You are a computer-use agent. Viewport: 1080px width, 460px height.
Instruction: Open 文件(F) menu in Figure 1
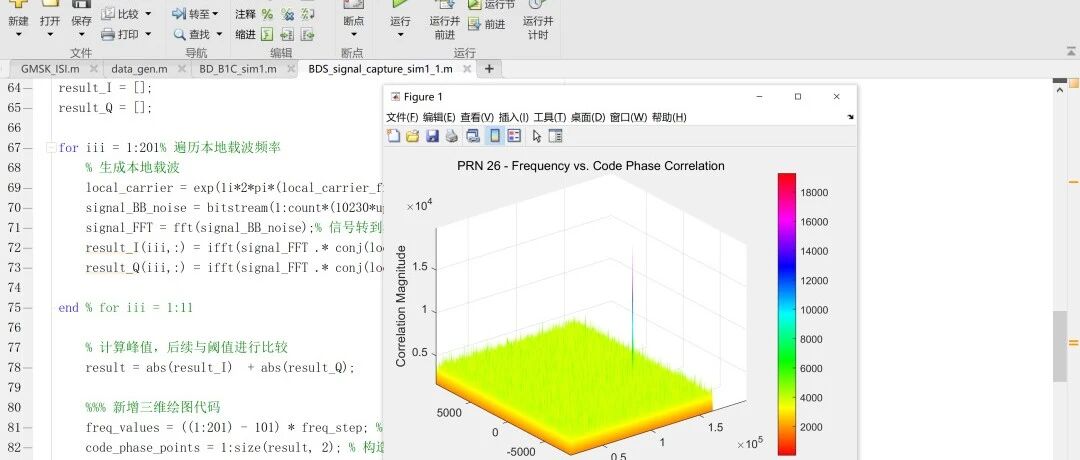click(x=402, y=118)
